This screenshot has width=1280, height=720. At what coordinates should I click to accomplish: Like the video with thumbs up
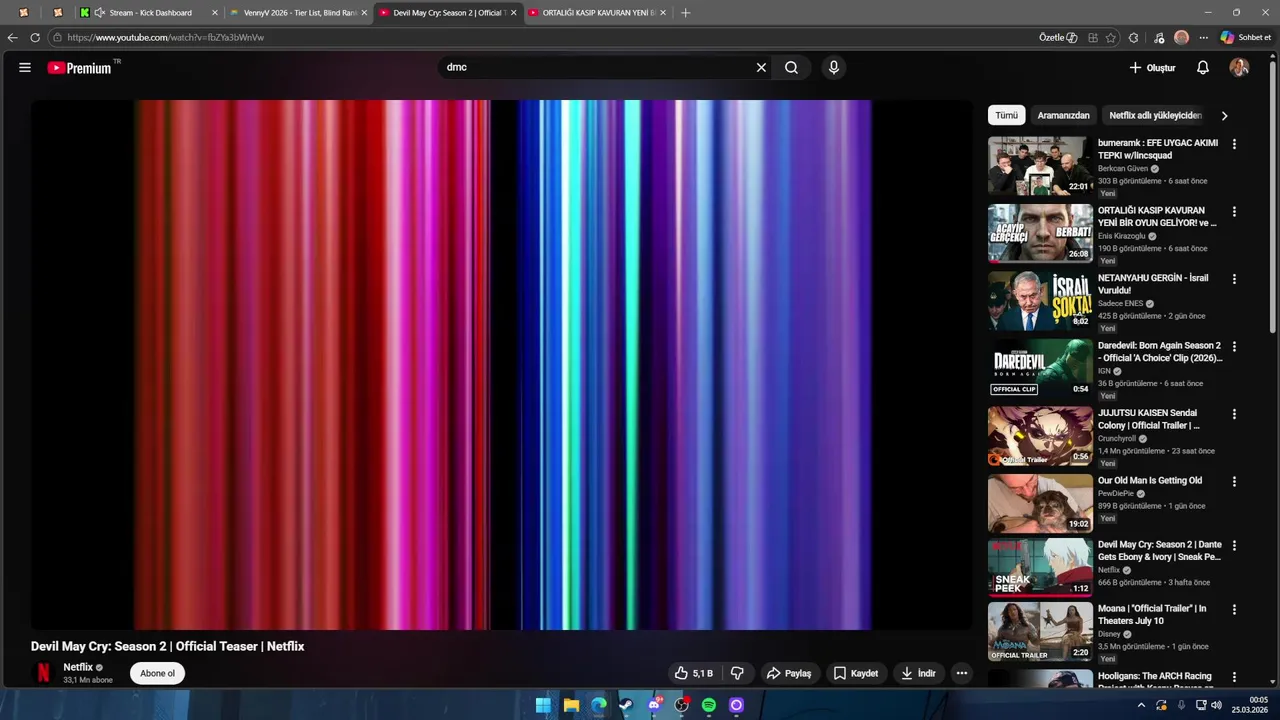tap(693, 673)
